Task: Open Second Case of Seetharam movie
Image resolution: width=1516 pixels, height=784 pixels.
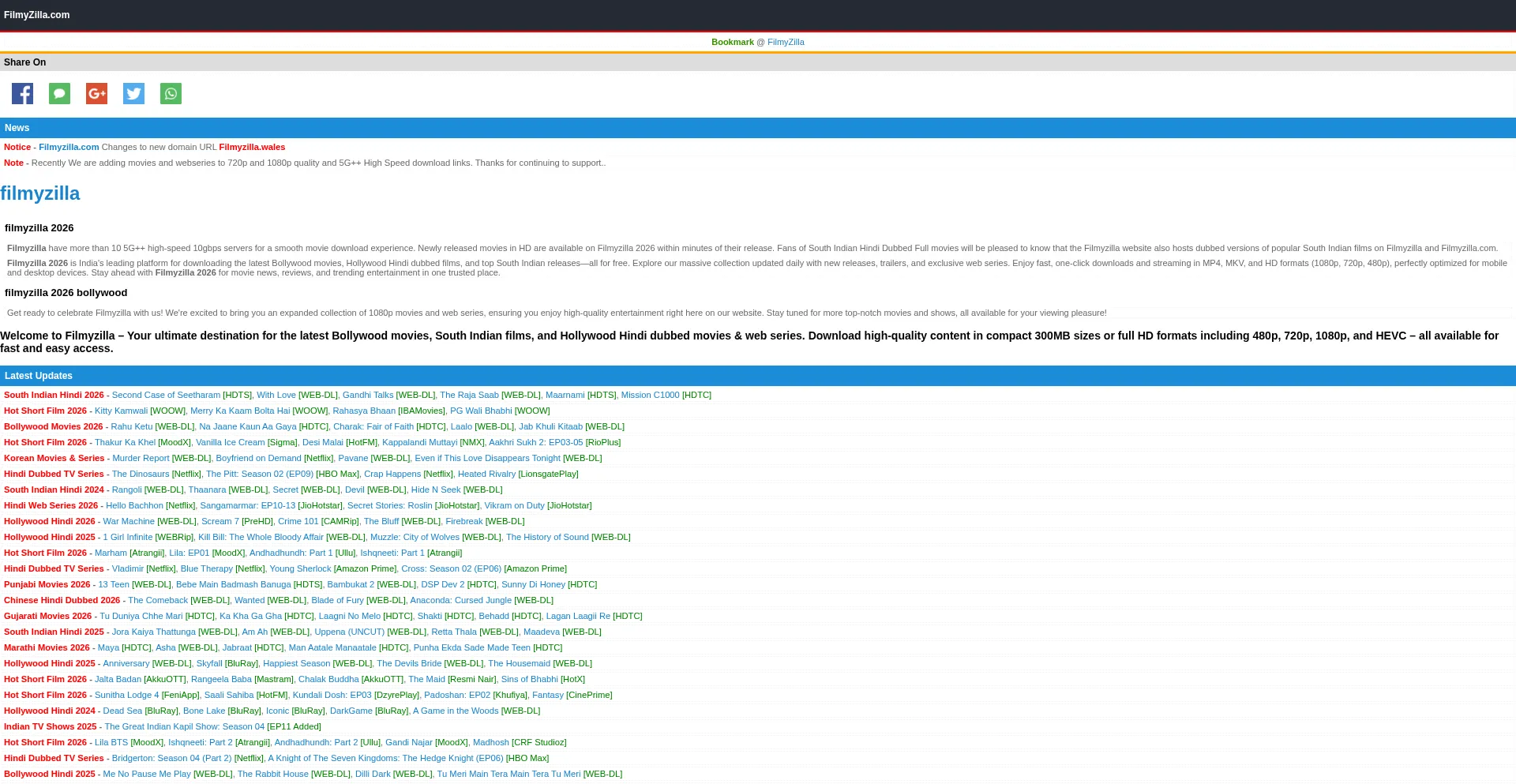Action: (x=166, y=395)
